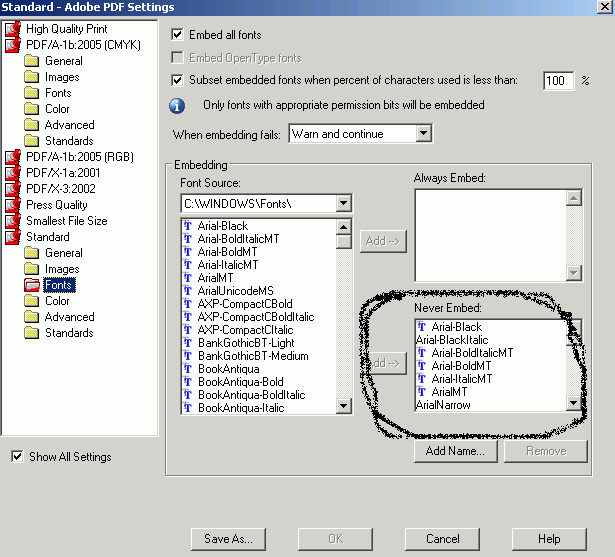The image size is (615, 557).
Task: Click the PDF/X-1a:2001 preset icon
Action: [x=13, y=173]
